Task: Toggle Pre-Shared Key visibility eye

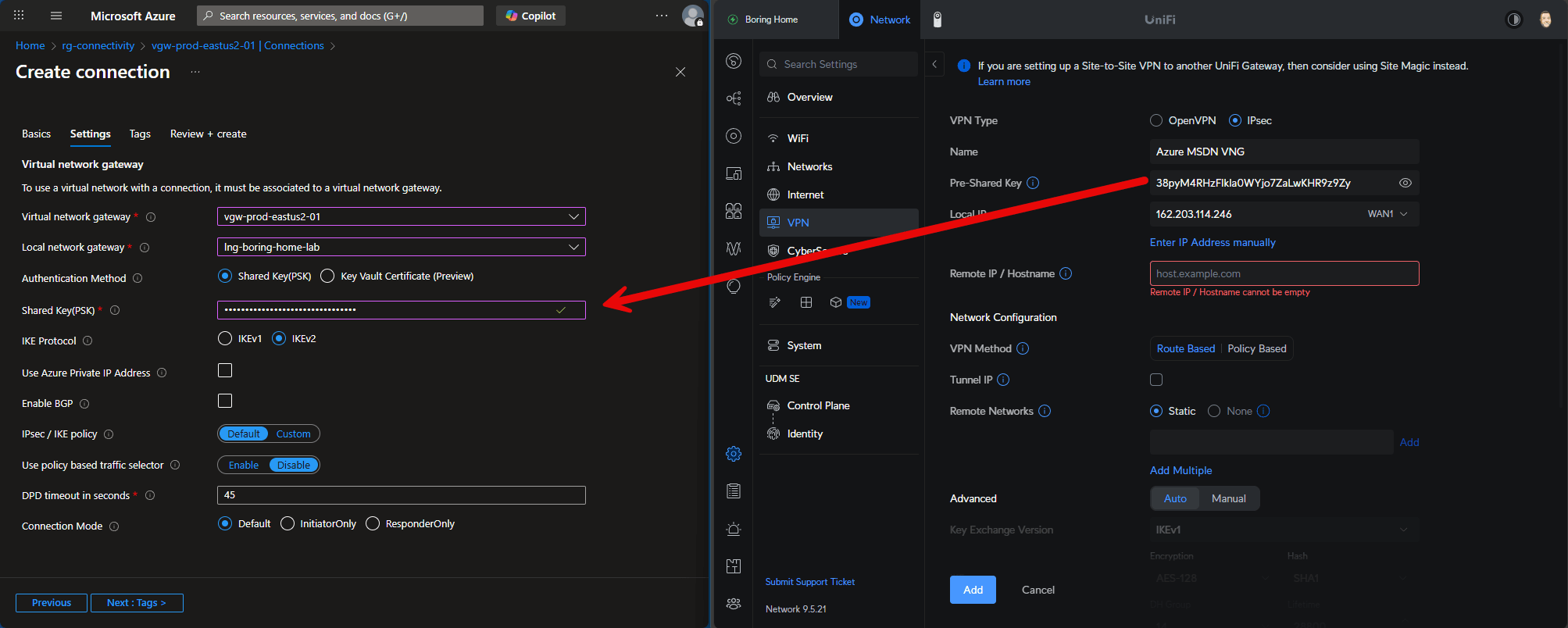Action: 1405,183
